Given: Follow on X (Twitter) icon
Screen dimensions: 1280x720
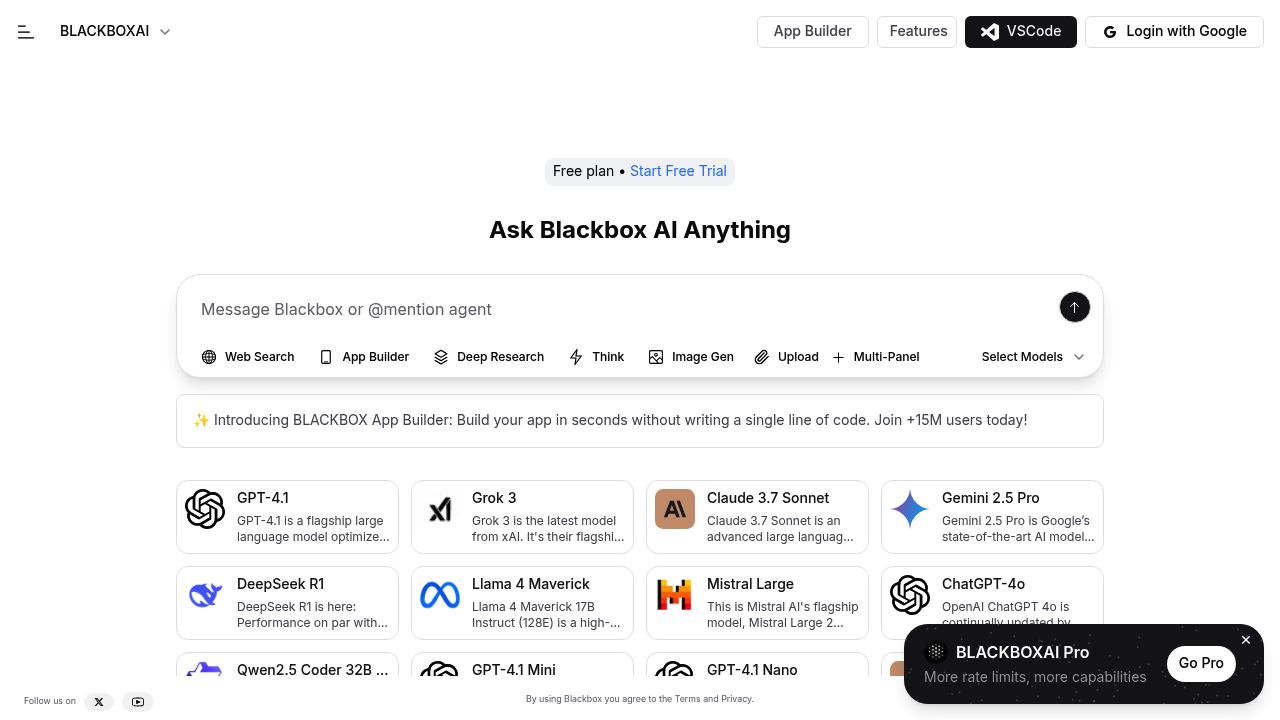Looking at the screenshot, I should click(99, 702).
